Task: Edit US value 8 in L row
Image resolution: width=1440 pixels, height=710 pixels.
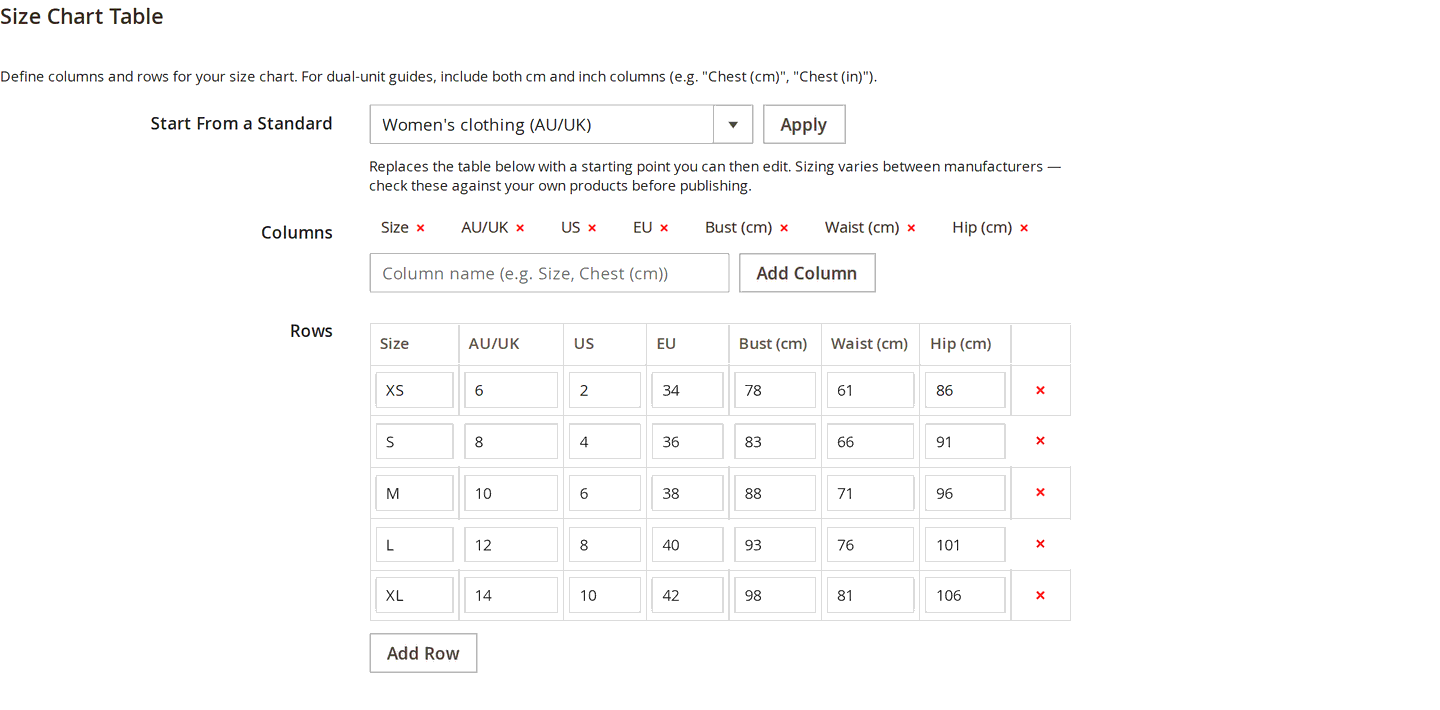Action: pyautogui.click(x=605, y=544)
